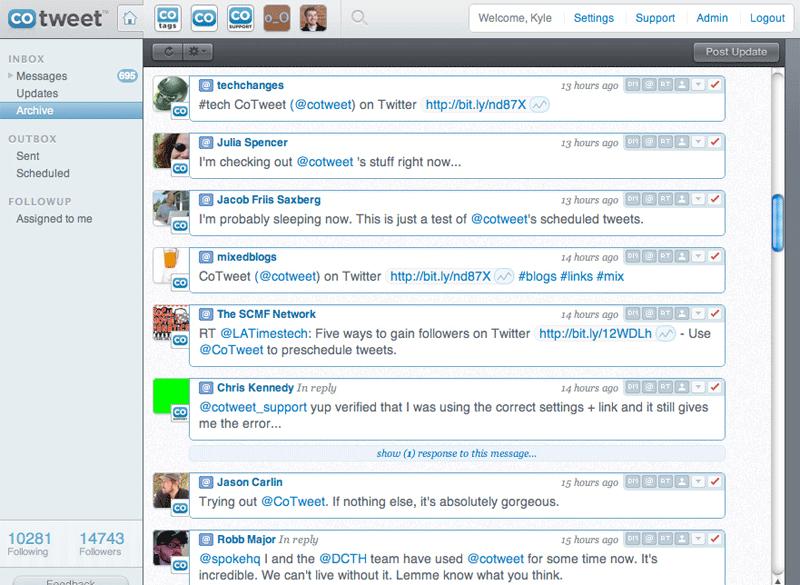View click stats for techchanges bit.ly link
The width and height of the screenshot is (800, 585).
(x=539, y=105)
